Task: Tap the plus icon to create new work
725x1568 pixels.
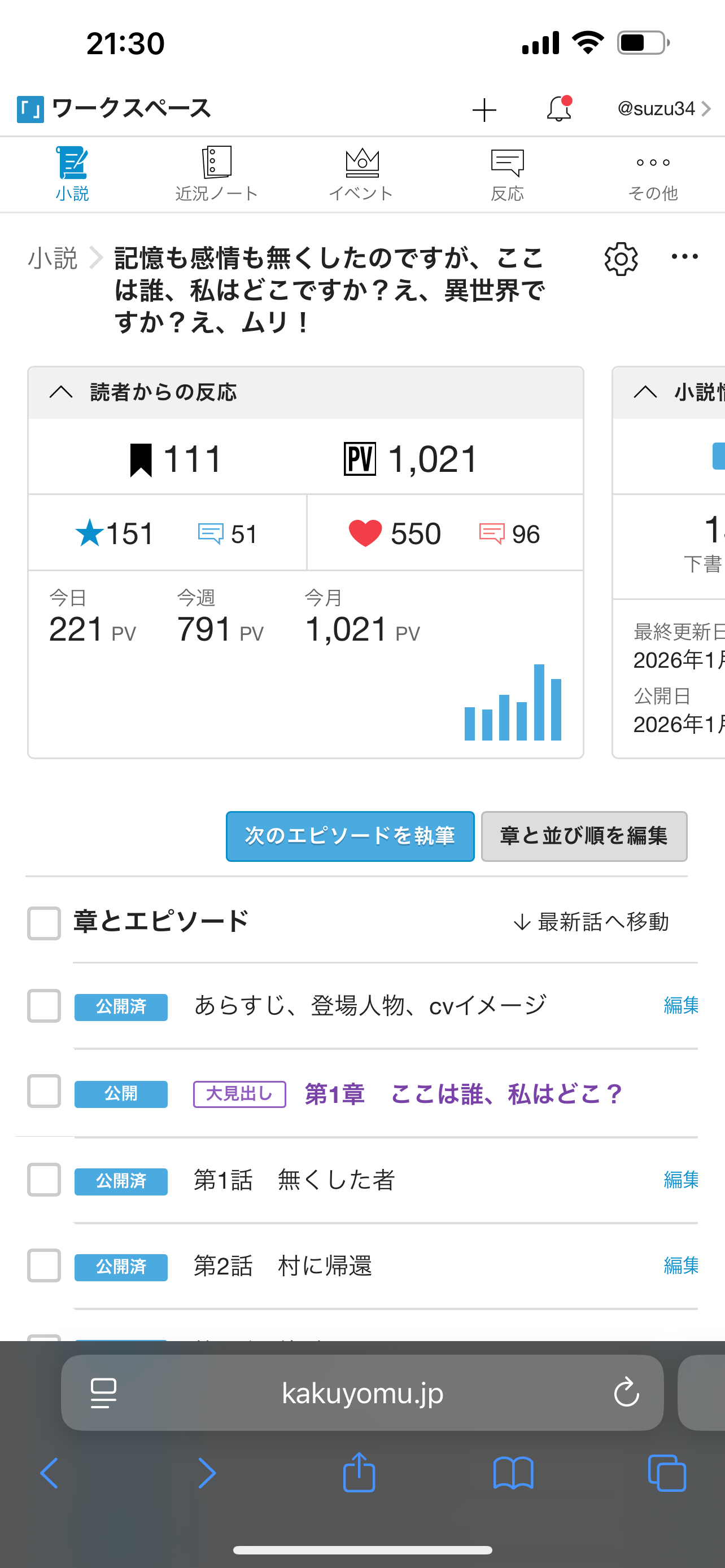Action: tap(484, 110)
